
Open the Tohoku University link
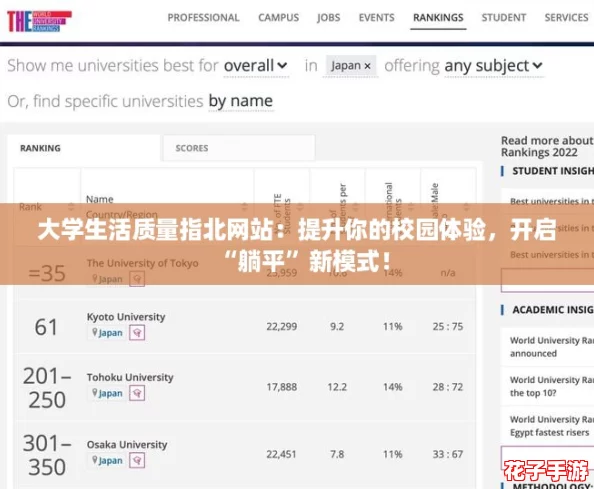(x=130, y=377)
